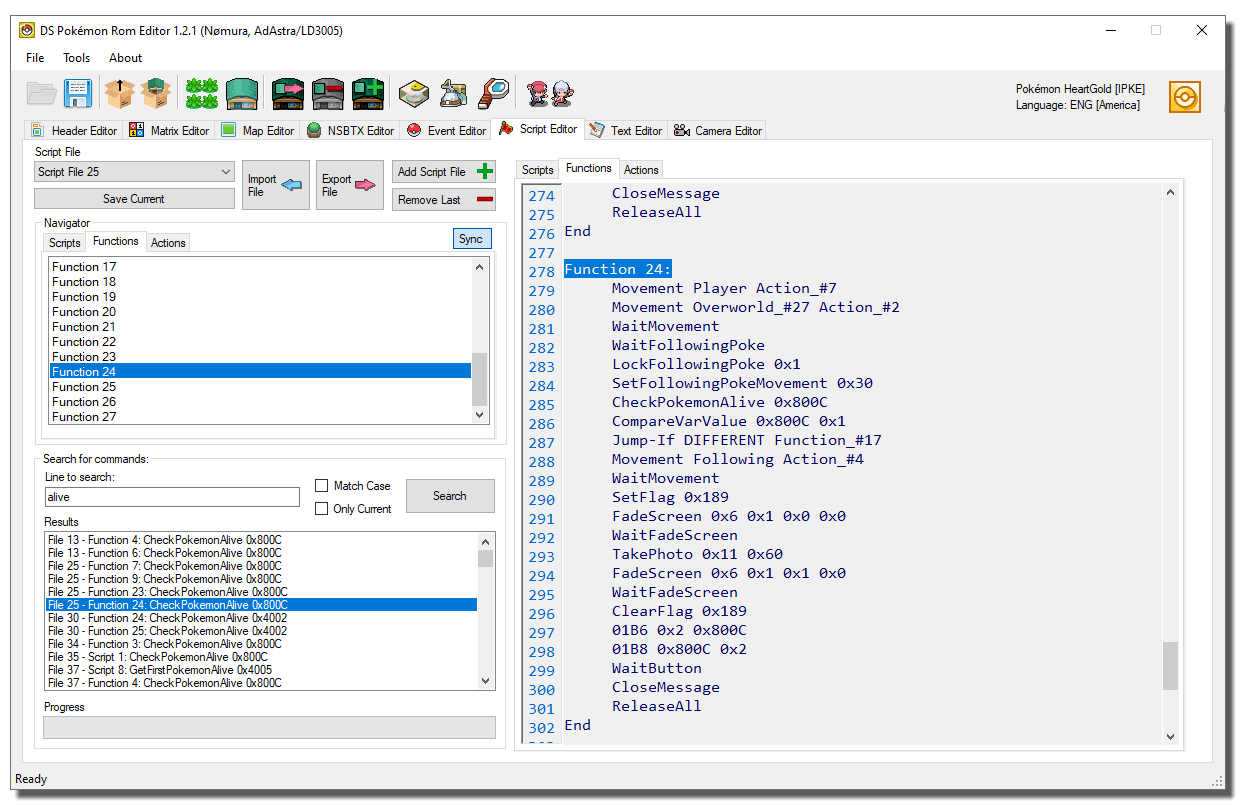Viewport: 1243px width, 805px height.
Task: Click the disc case toolbar icon
Action: point(414,94)
